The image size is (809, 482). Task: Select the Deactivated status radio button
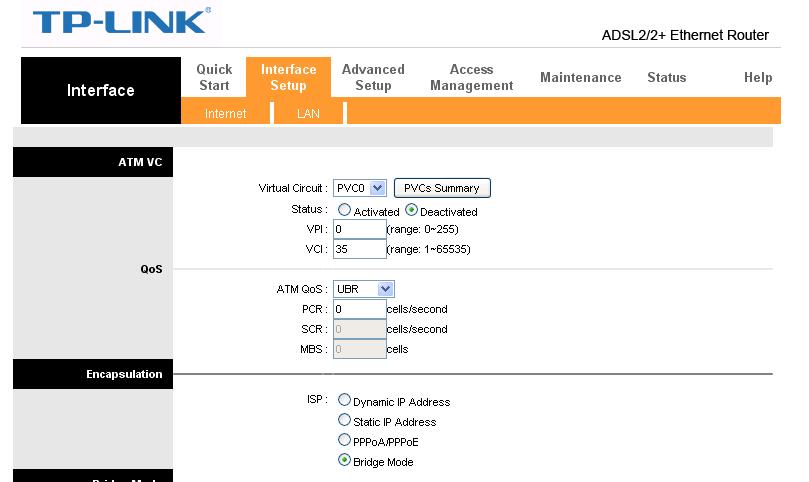point(411,211)
